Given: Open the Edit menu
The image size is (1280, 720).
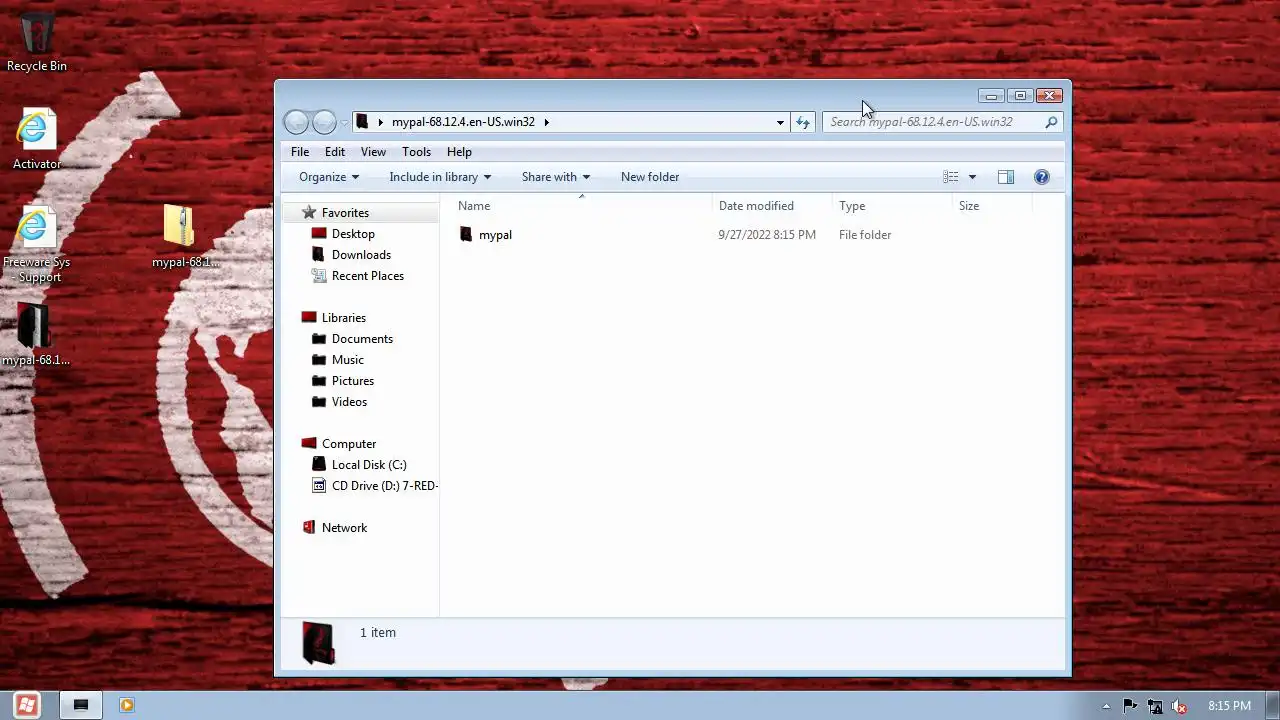Looking at the screenshot, I should pos(335,152).
